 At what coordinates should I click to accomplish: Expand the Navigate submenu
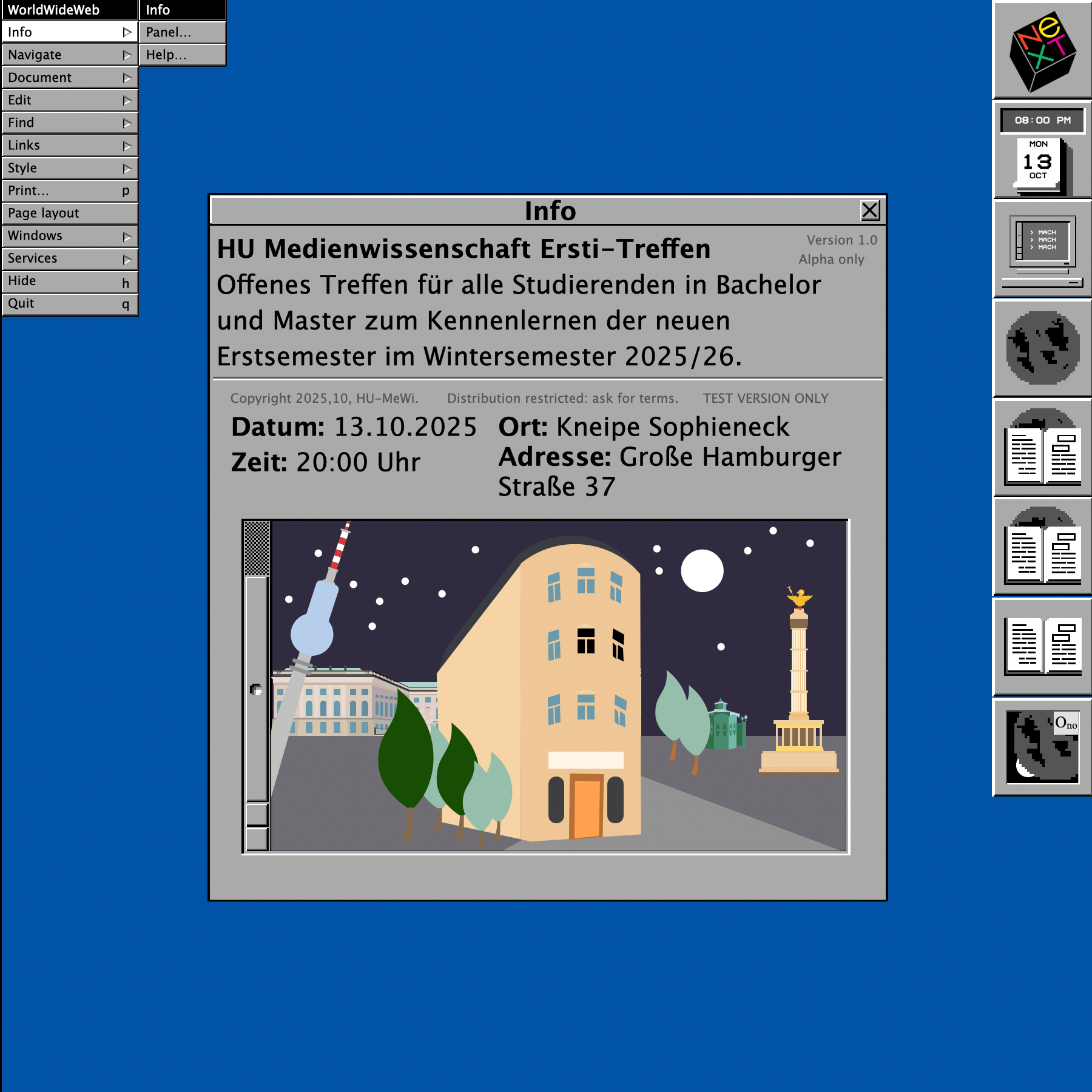point(70,55)
